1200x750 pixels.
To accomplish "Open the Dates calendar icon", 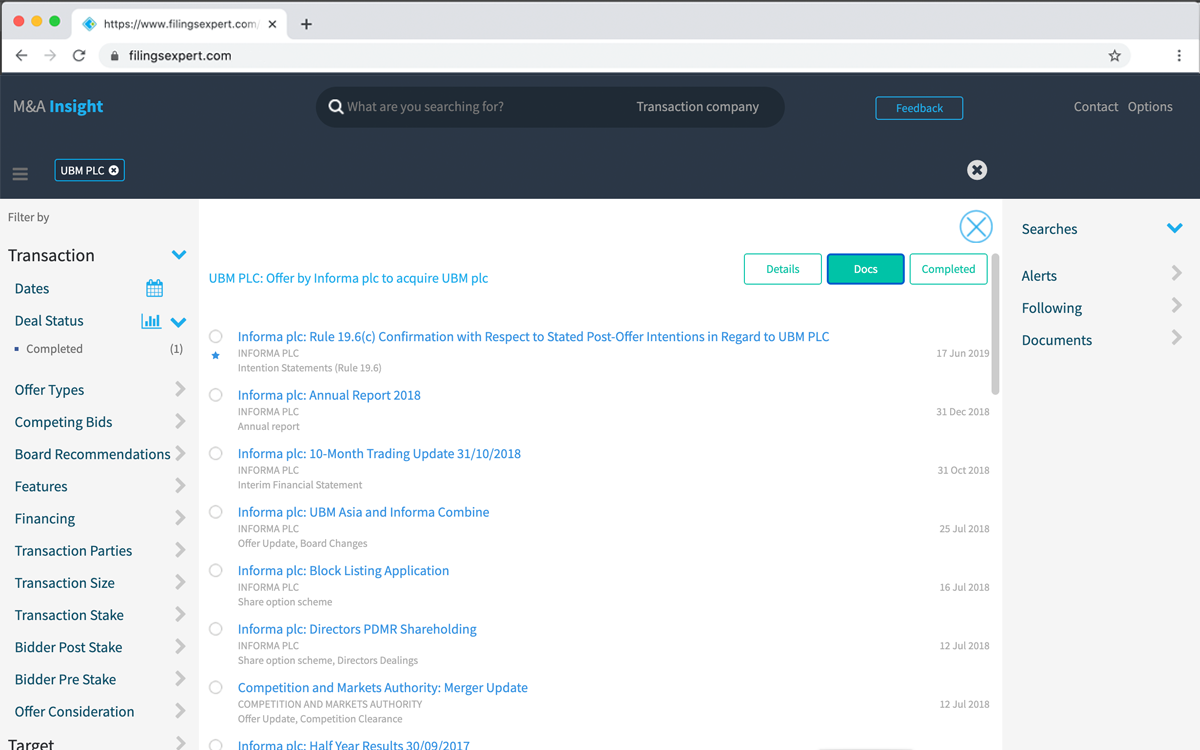I will click(x=154, y=288).
